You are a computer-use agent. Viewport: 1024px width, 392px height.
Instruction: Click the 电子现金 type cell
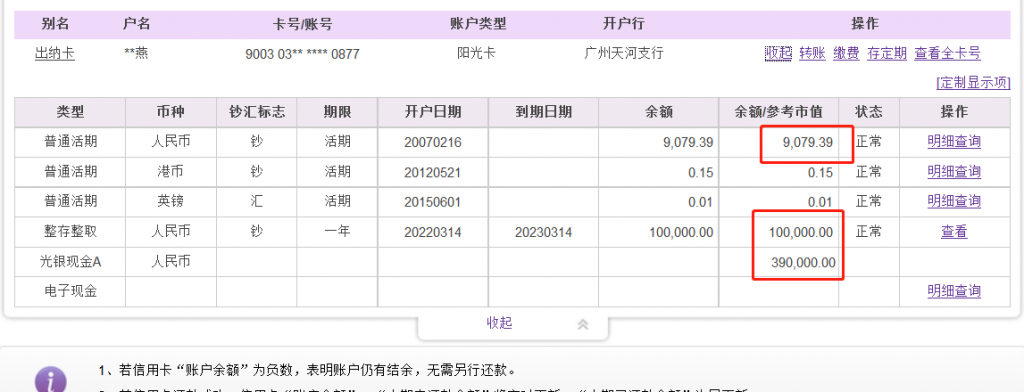71,291
